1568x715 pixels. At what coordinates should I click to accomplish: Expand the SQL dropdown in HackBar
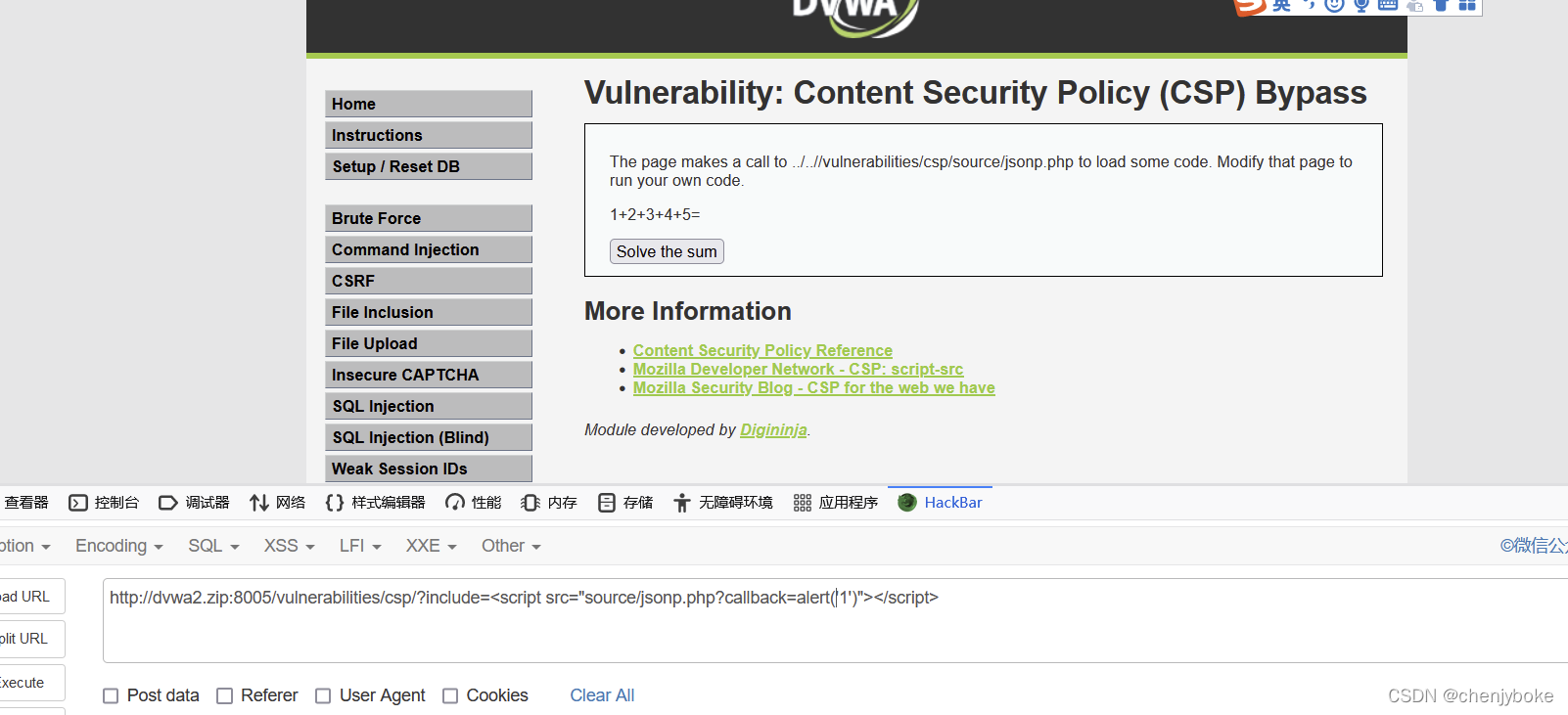pyautogui.click(x=213, y=546)
